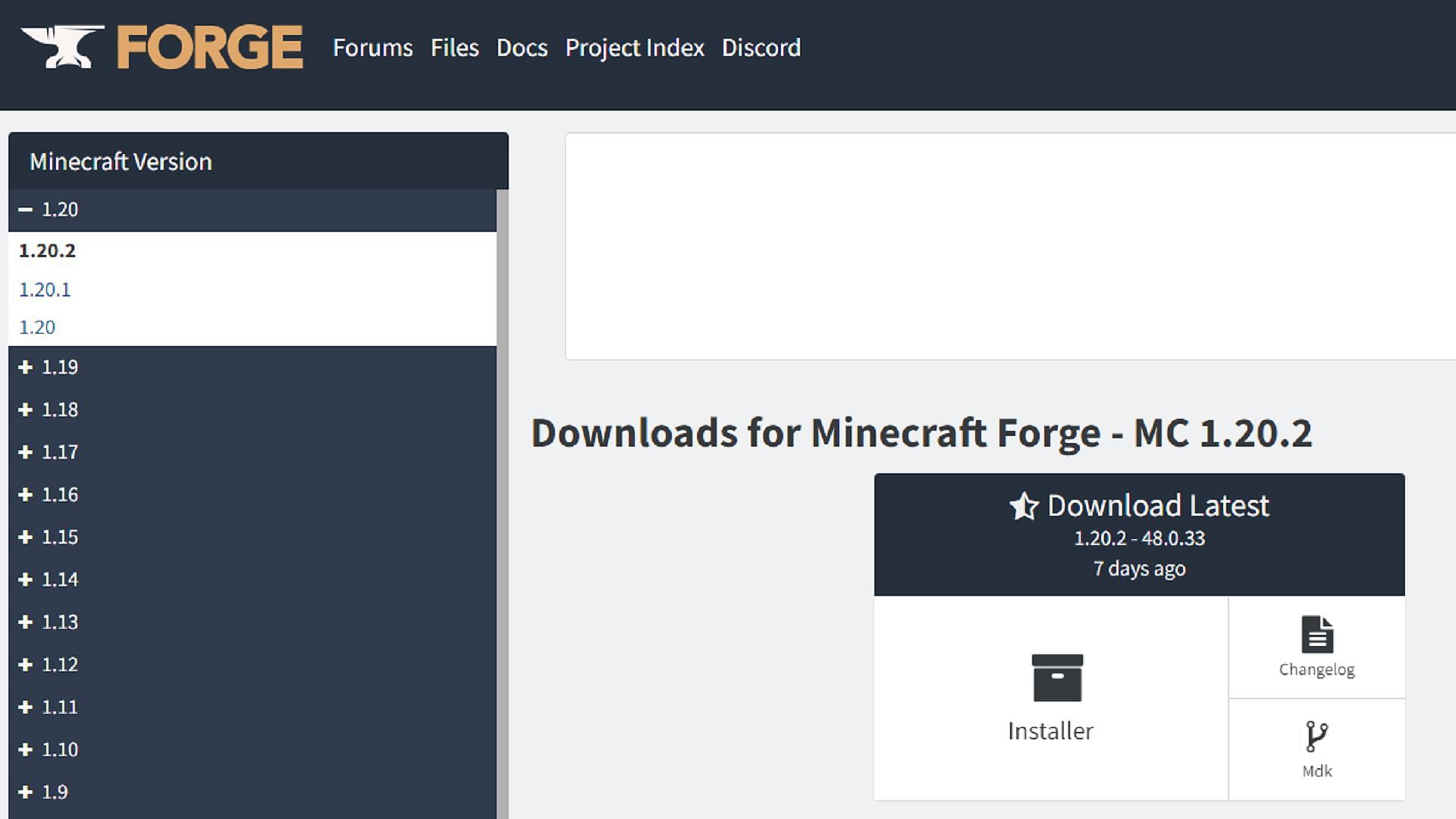This screenshot has width=1456, height=819.
Task: Click the Mdk fork icon
Action: pyautogui.click(x=1316, y=736)
